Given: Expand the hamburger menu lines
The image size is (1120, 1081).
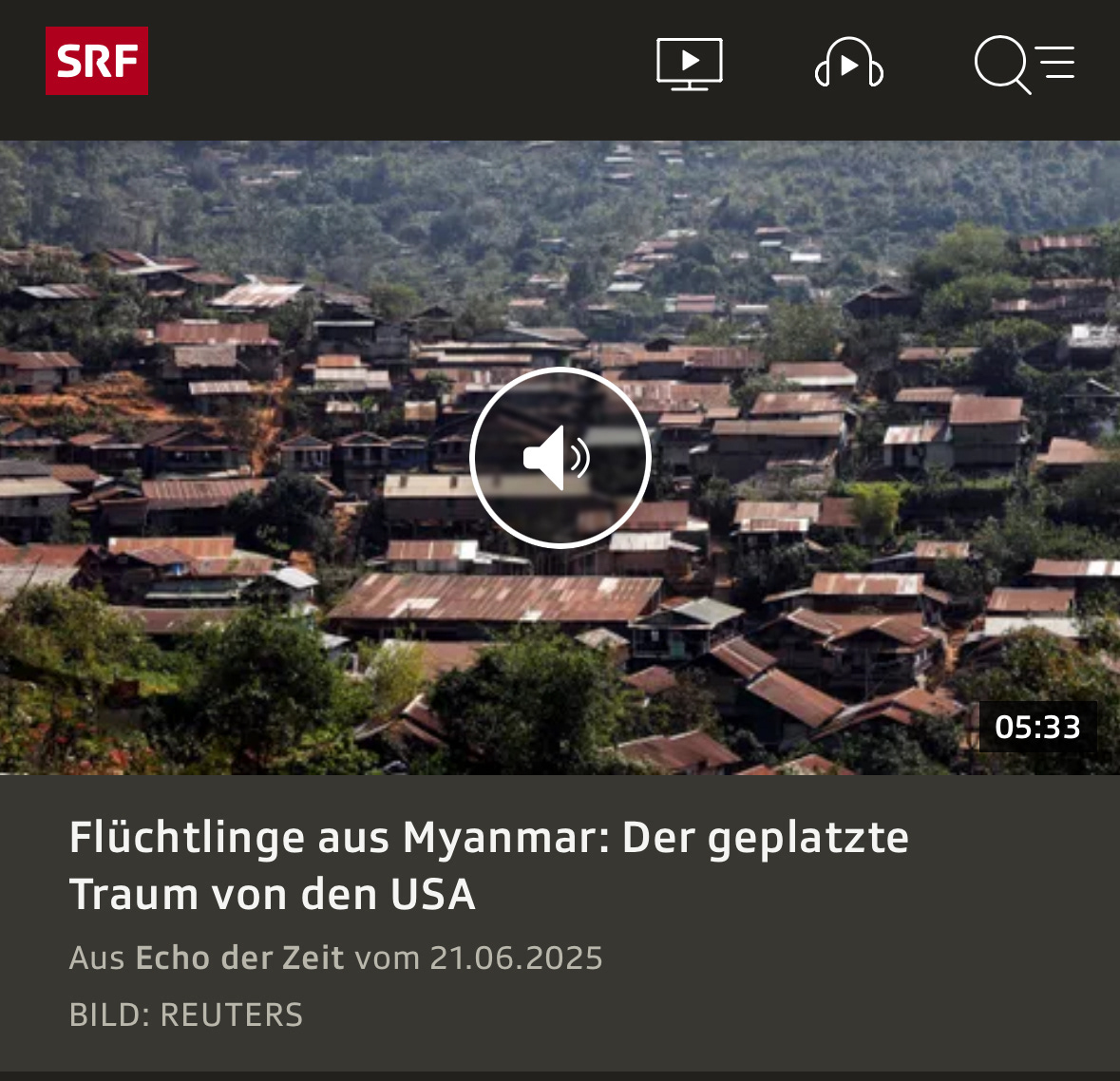Looking at the screenshot, I should point(1055,62).
